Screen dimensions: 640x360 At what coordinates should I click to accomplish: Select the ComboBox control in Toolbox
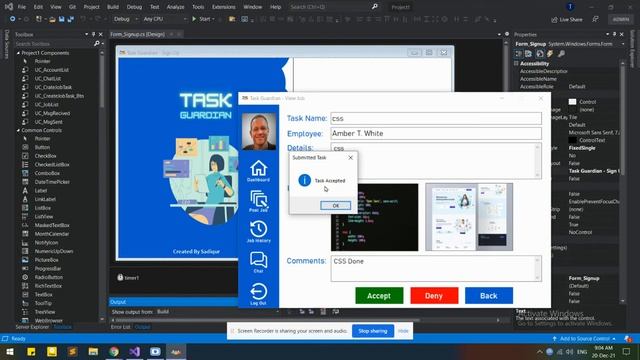(x=47, y=173)
